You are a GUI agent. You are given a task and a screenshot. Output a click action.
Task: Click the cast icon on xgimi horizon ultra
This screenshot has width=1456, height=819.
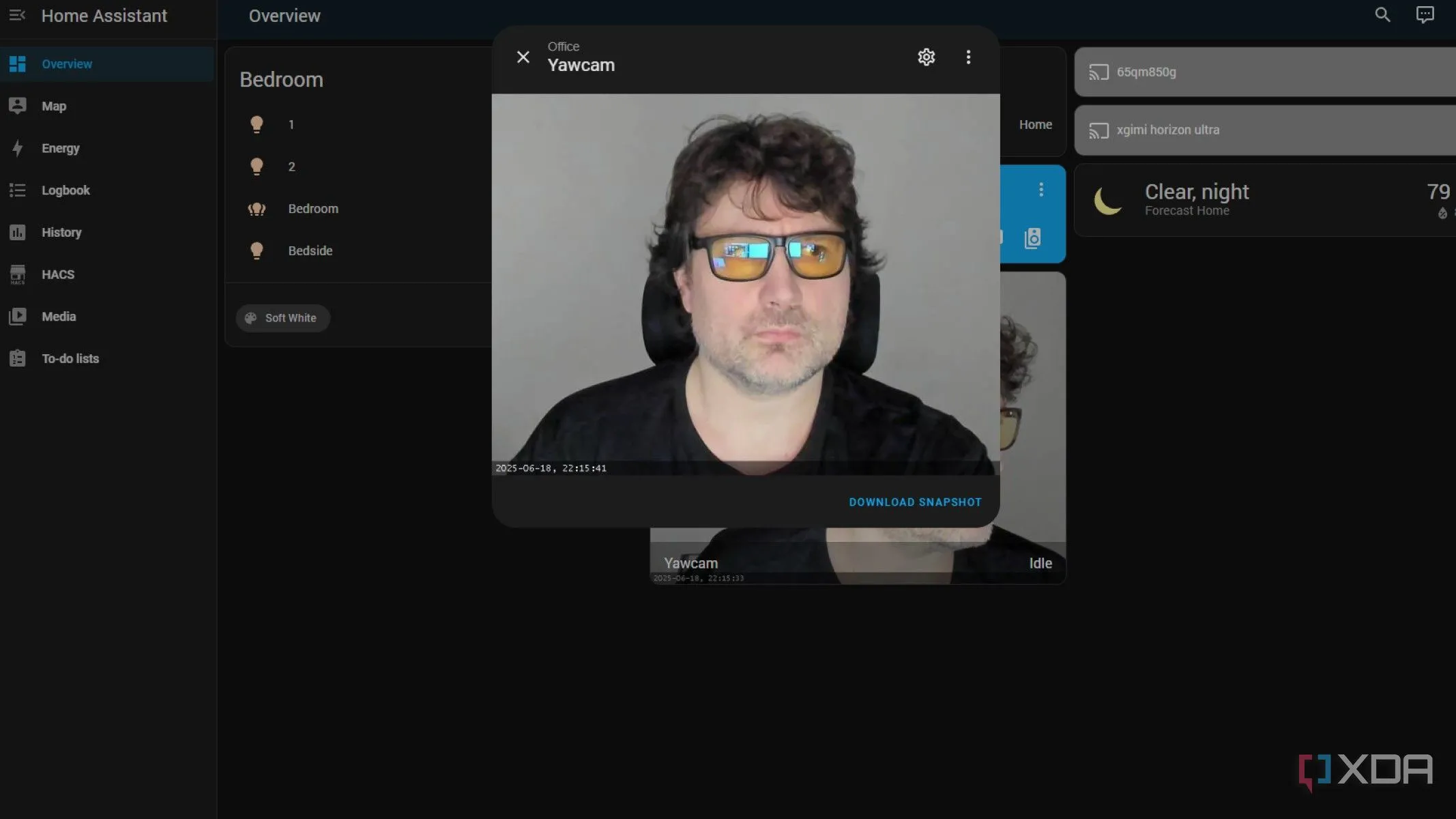click(x=1098, y=130)
